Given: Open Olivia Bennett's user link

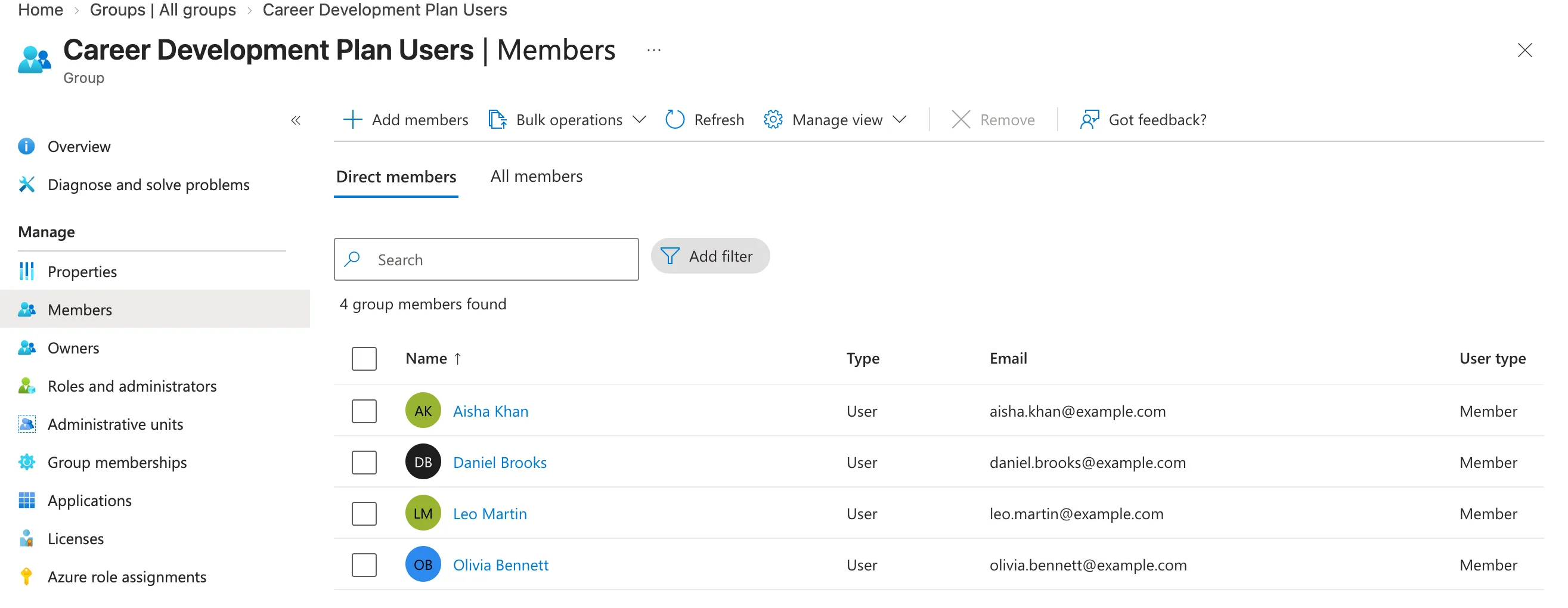Looking at the screenshot, I should tap(501, 565).
